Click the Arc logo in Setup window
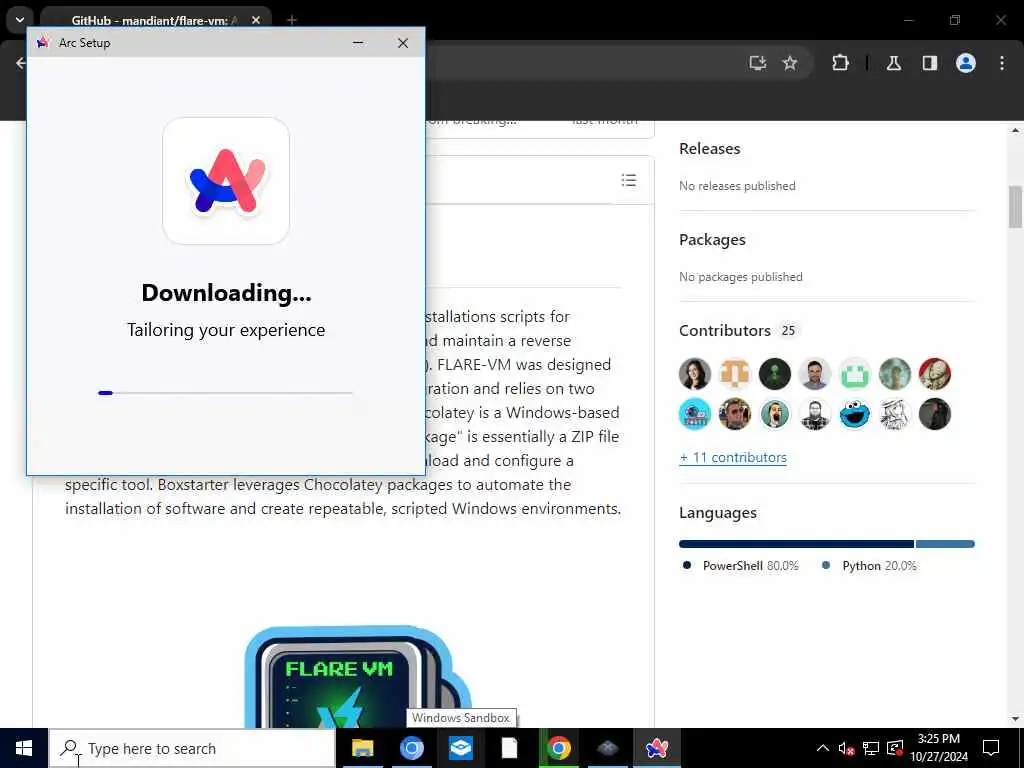 [x=226, y=181]
